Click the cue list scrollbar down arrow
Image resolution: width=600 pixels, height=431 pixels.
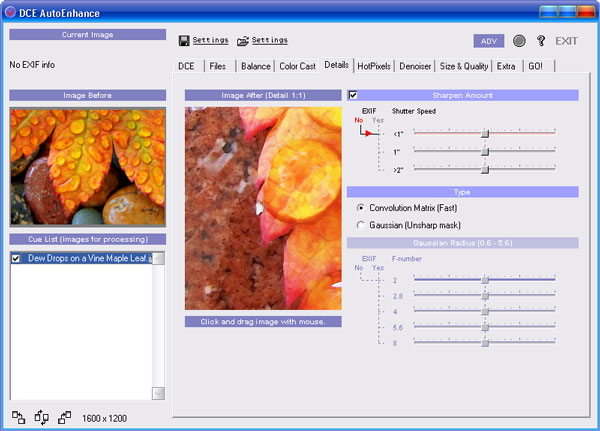coord(157,393)
